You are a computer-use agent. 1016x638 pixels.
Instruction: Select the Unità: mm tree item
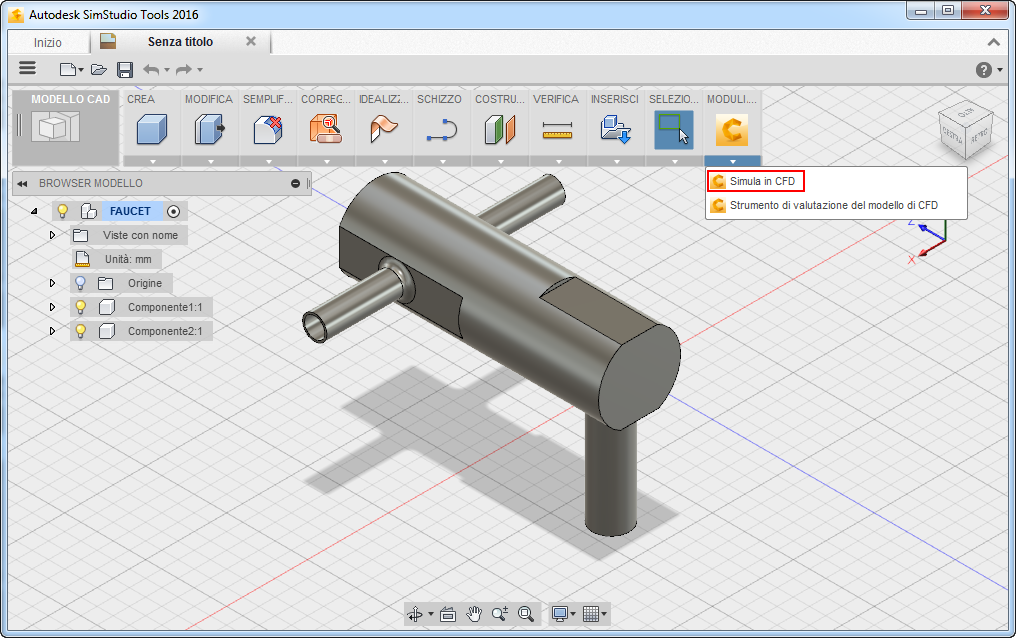tap(128, 259)
